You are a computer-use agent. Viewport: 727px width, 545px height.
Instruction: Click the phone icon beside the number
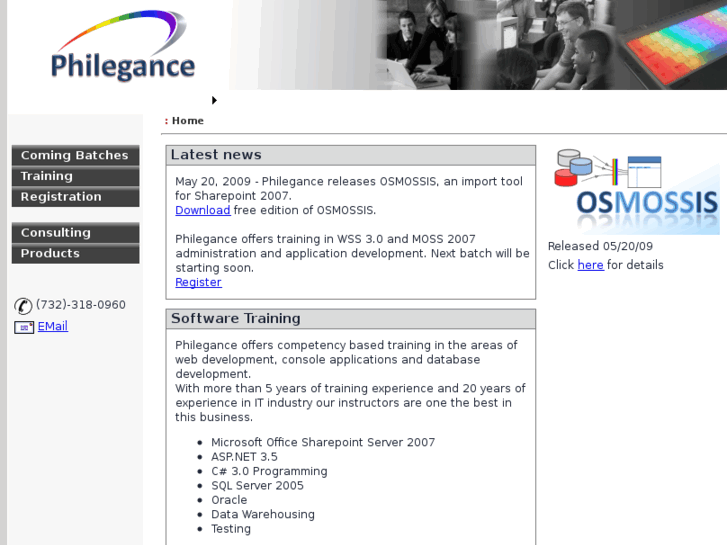click(23, 306)
